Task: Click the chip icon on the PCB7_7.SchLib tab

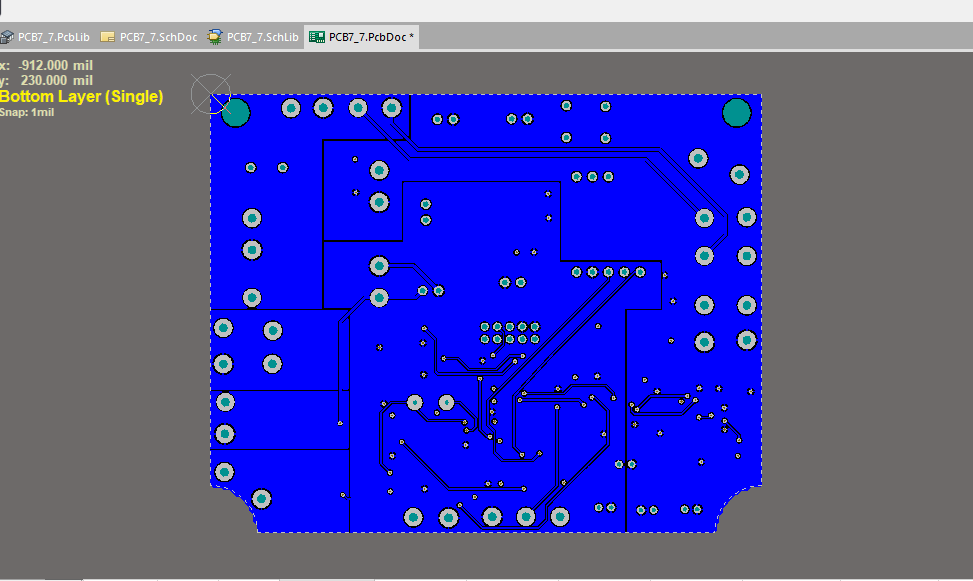Action: 214,36
